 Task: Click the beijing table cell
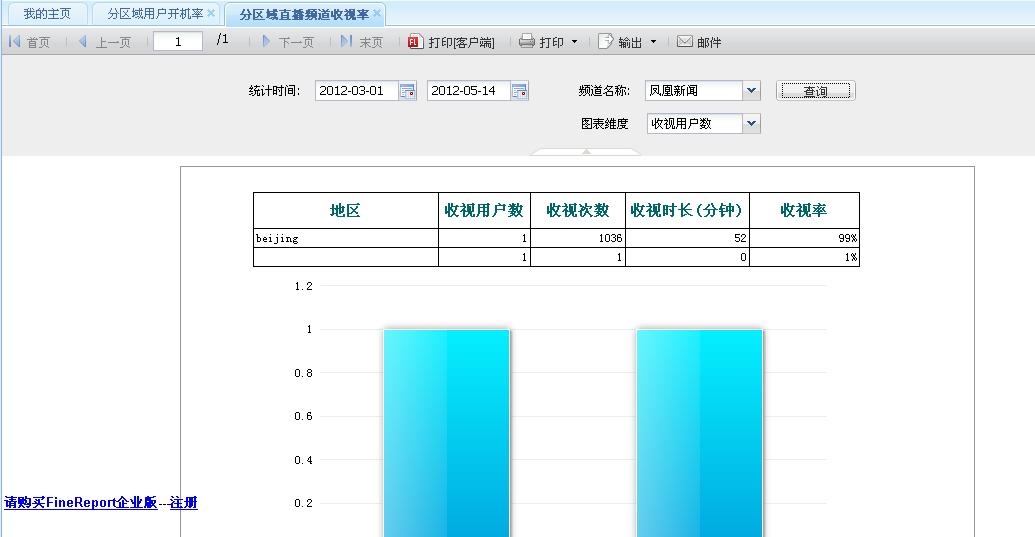pos(345,238)
